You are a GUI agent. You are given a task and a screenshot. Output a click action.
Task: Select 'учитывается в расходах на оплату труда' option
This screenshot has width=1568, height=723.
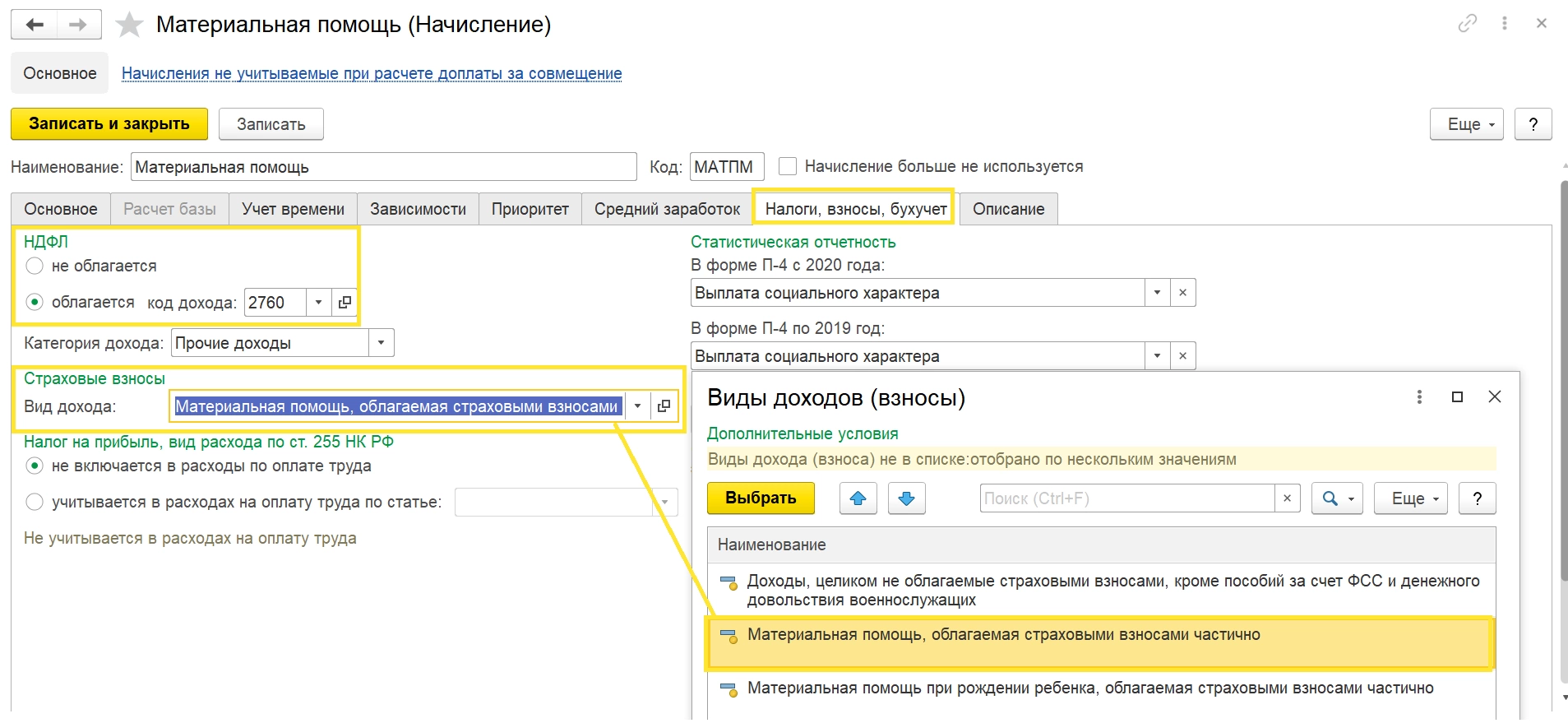(x=35, y=502)
